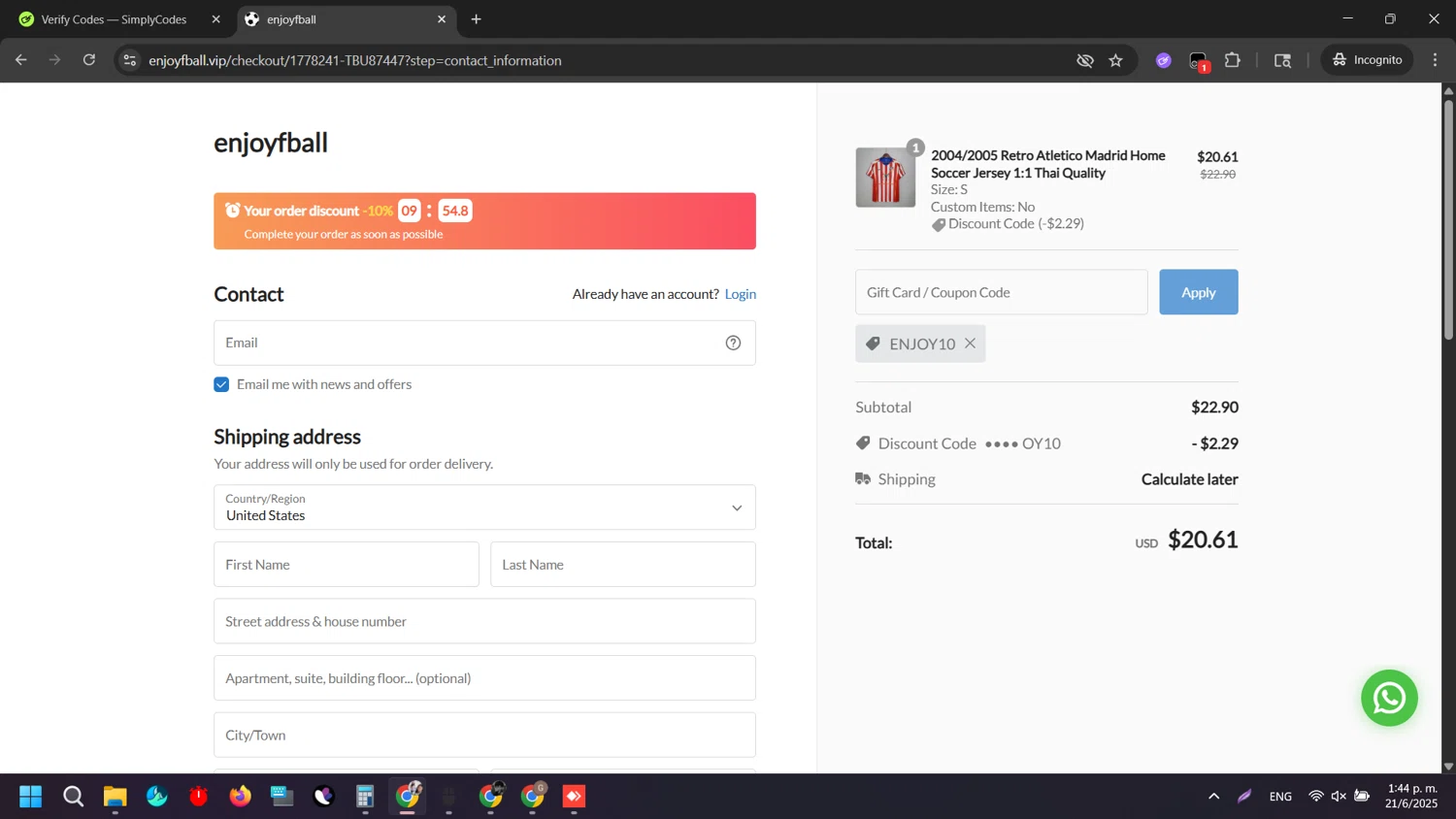Open the ENG language indicator

1280,797
